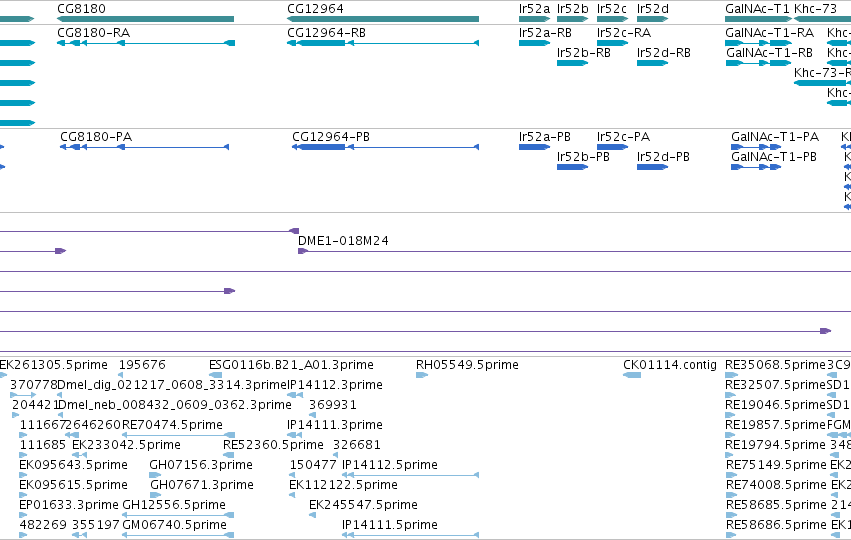Select the GM06740.5prime EST label

coord(174,525)
